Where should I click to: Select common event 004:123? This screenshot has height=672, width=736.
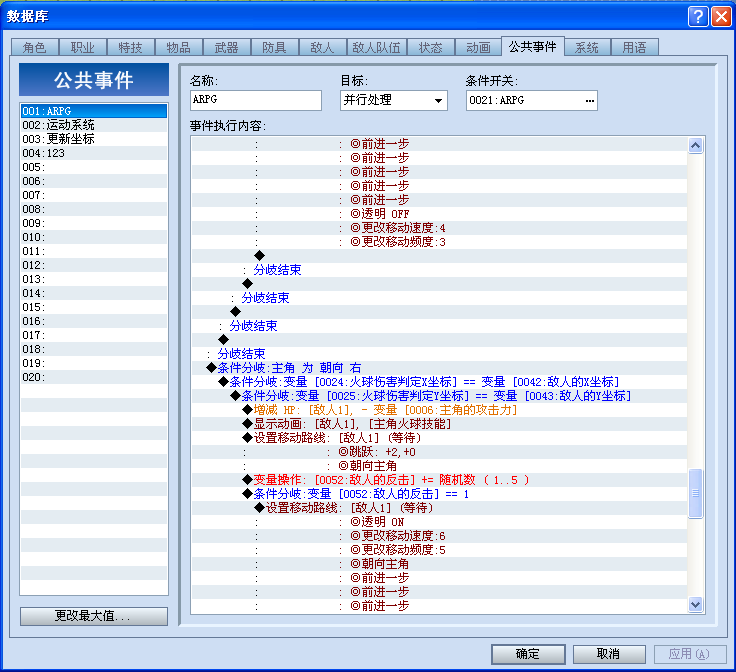[x=94, y=153]
